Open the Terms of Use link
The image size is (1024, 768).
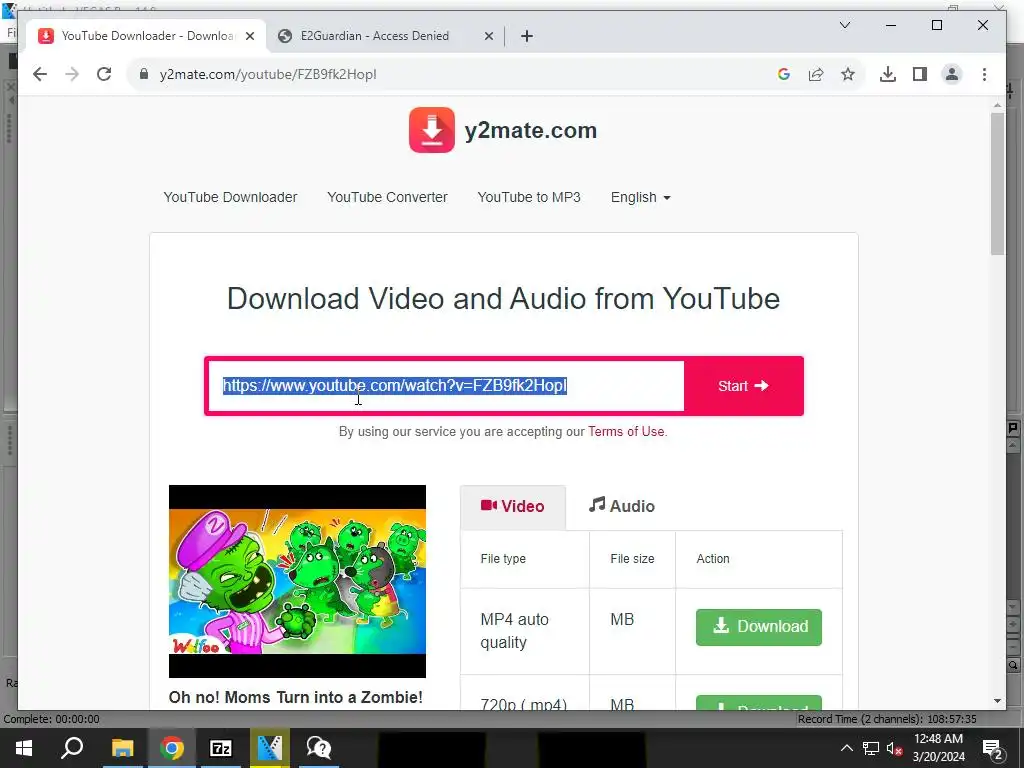(x=626, y=432)
